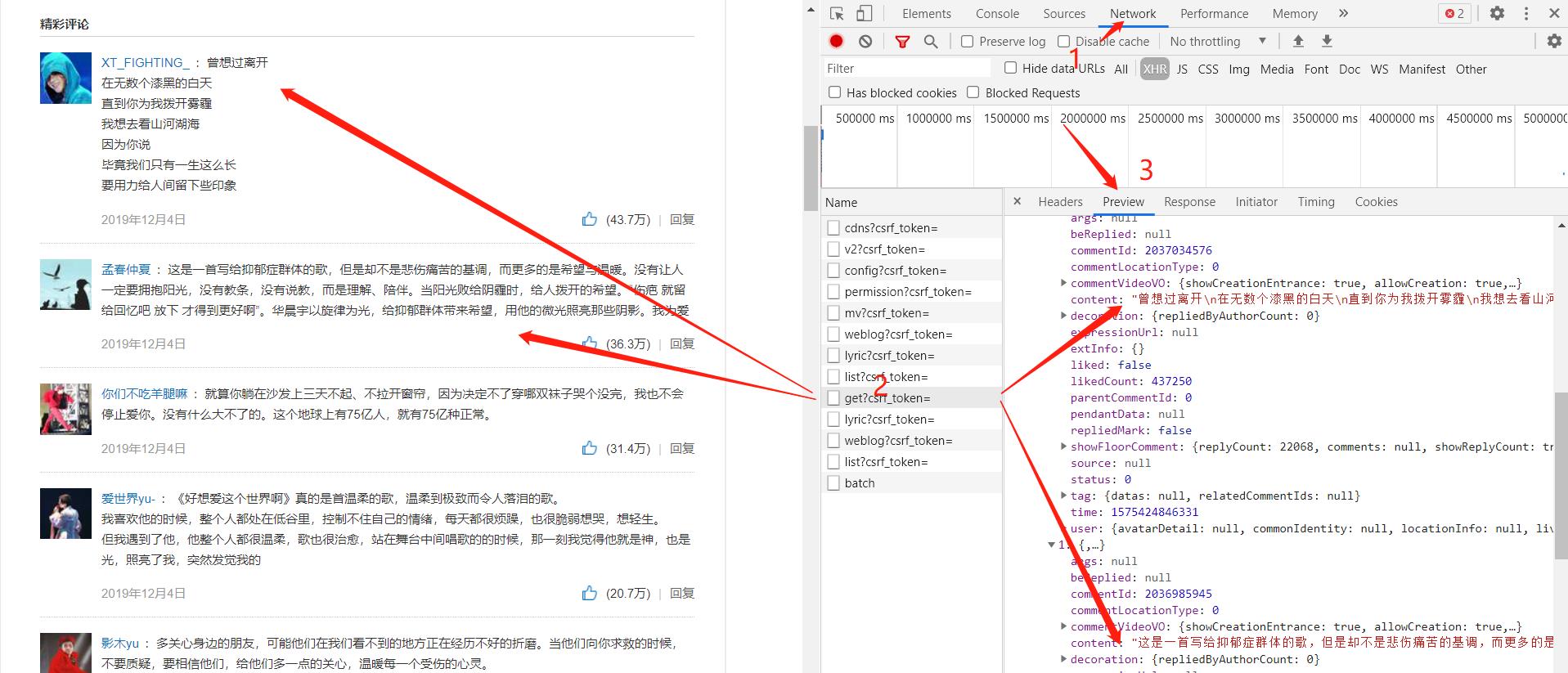Open the network search magnifier
The image size is (1568, 673).
click(x=931, y=42)
